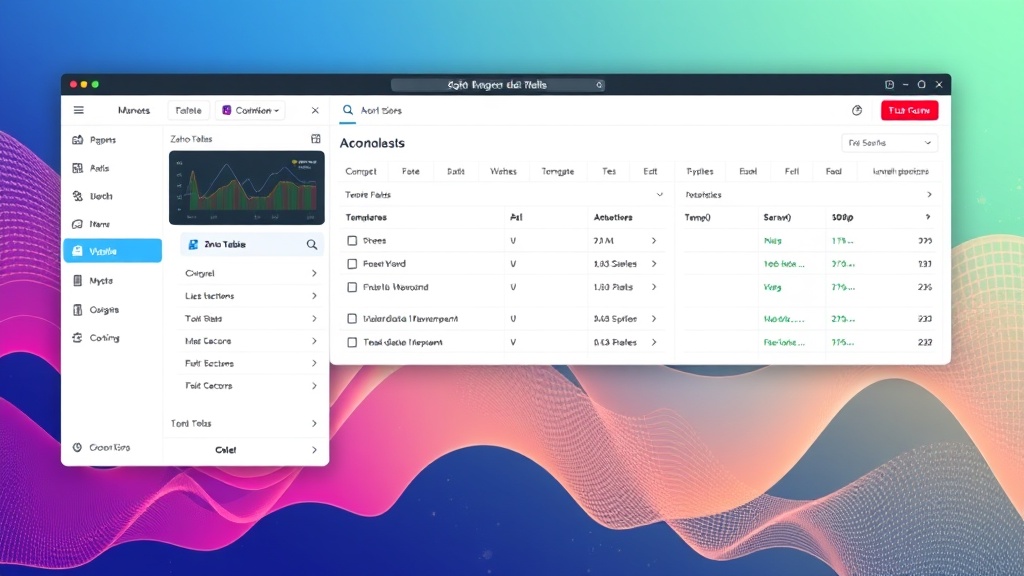
Task: Switch to the Fote tab
Action: (x=411, y=171)
